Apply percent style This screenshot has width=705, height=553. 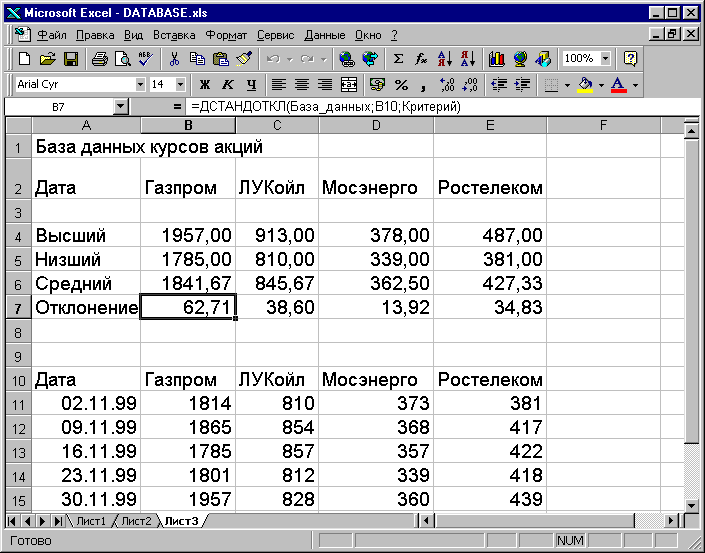point(401,85)
